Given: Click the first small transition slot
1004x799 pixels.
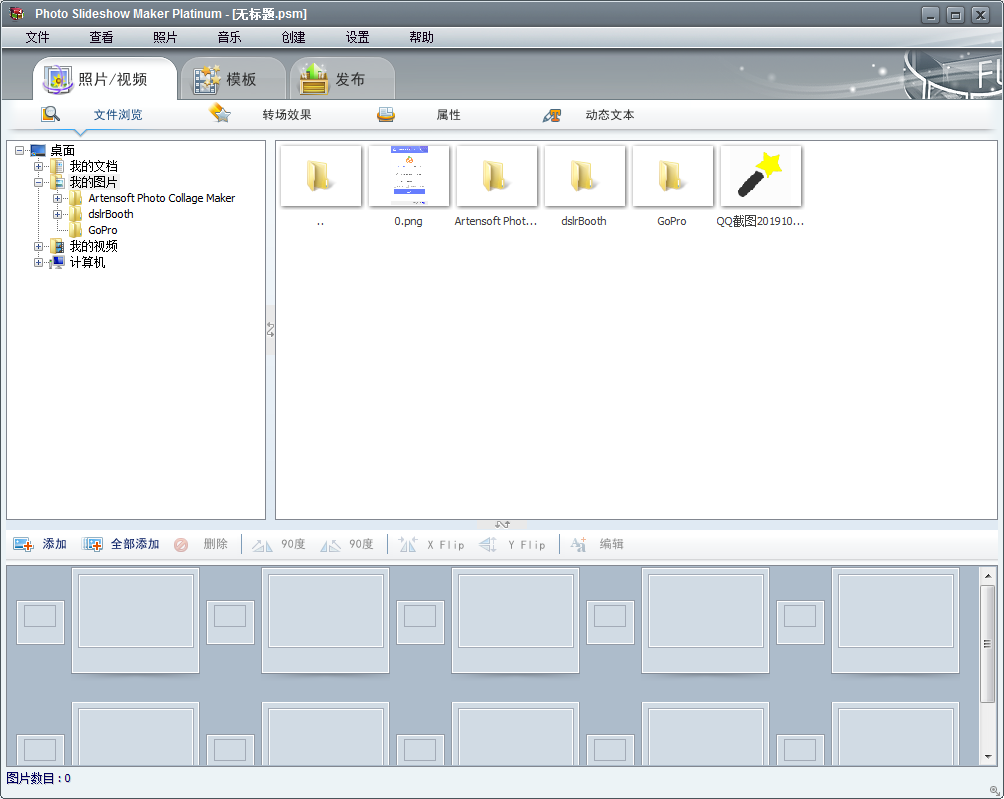Looking at the screenshot, I should coord(40,622).
